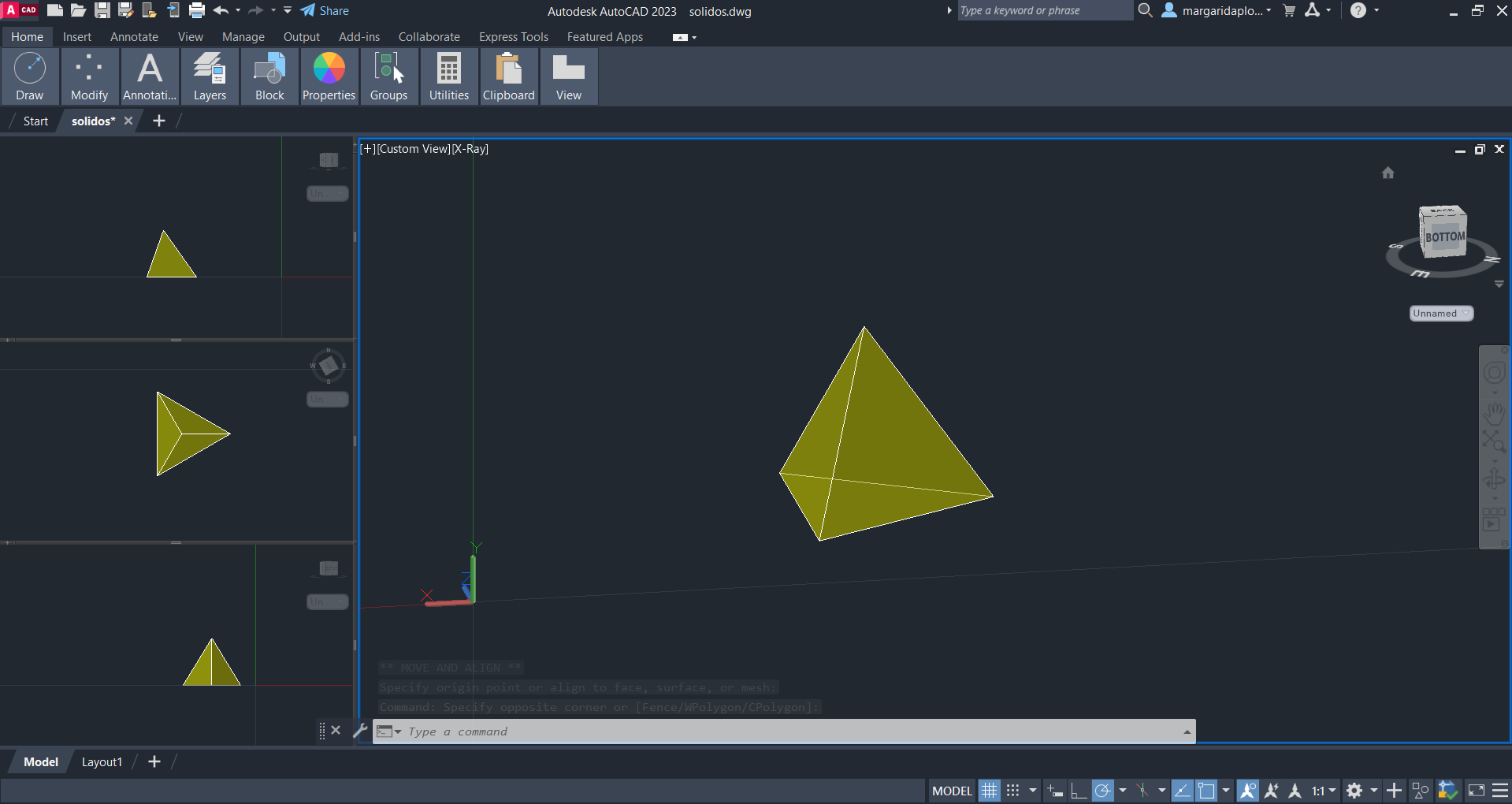Click the MODEL space button
This screenshot has height=804, width=1512.
point(952,791)
